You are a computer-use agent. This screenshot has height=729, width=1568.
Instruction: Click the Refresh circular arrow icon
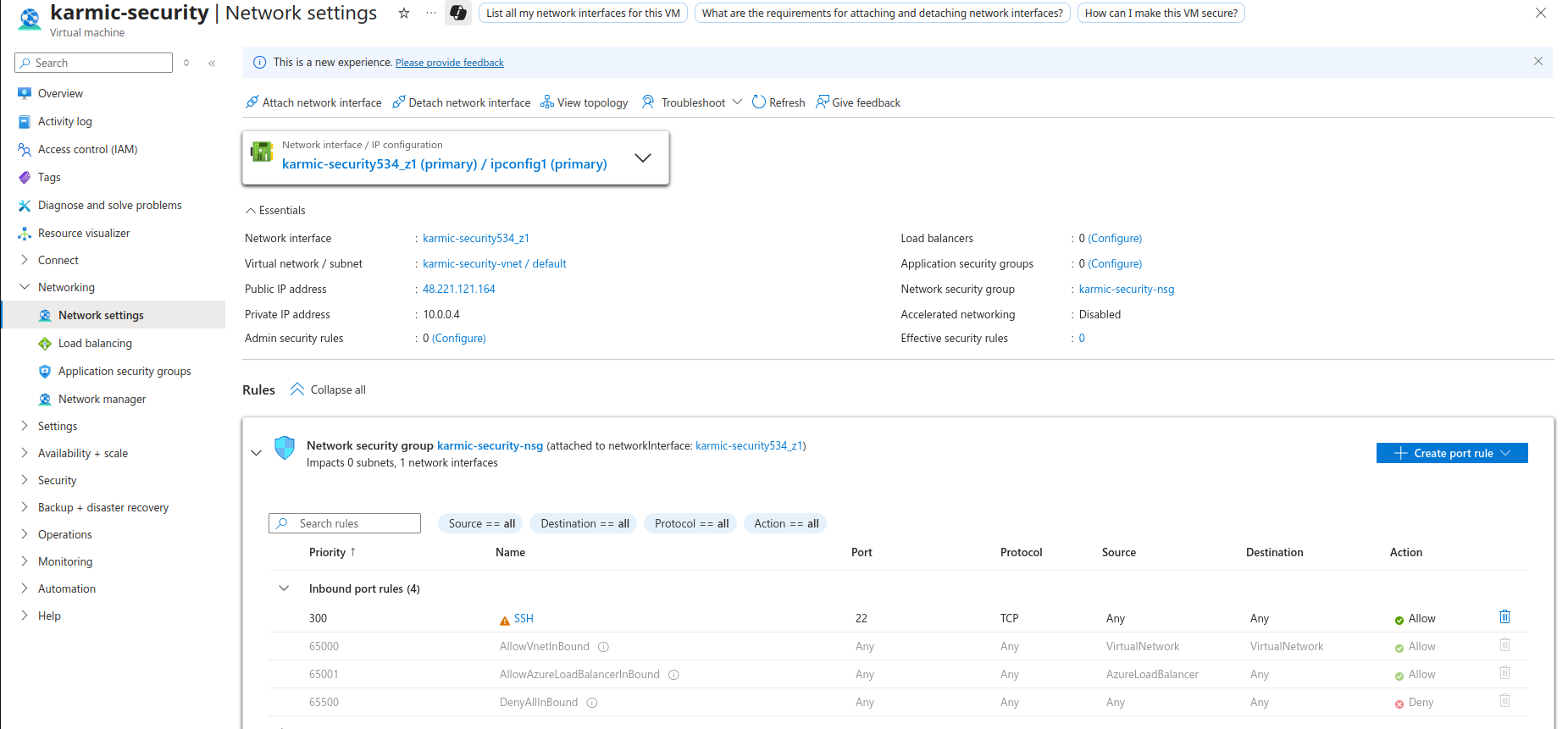[x=759, y=102]
